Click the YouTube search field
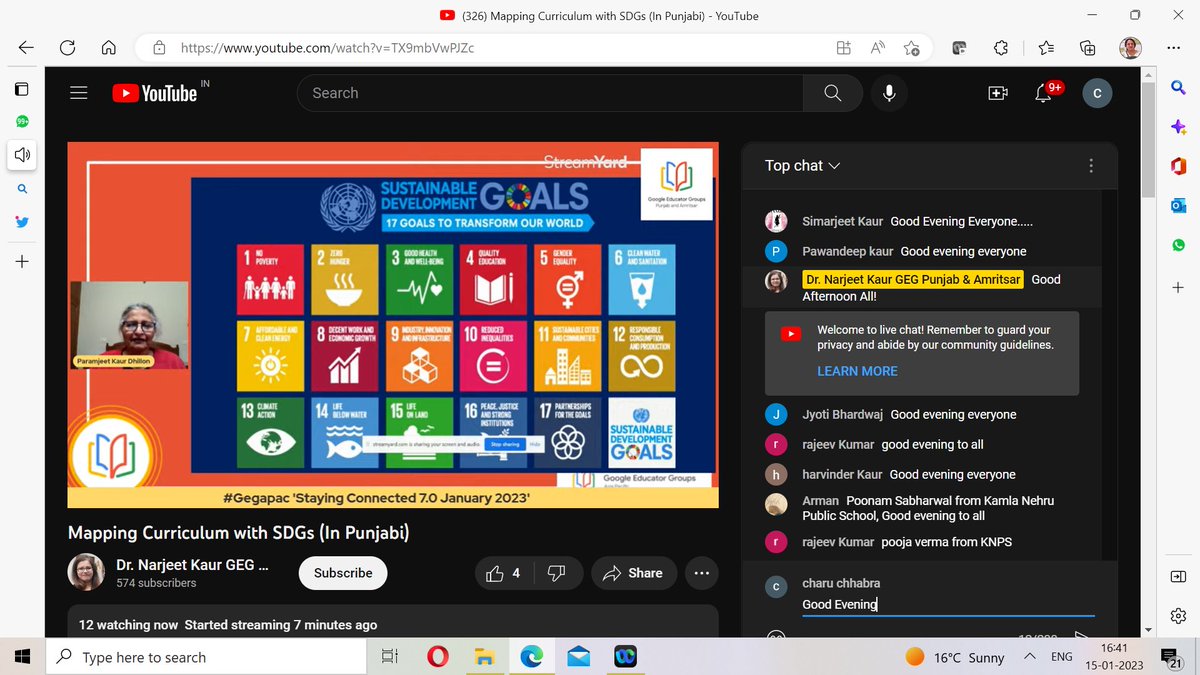The width and height of the screenshot is (1200, 675). coord(550,93)
